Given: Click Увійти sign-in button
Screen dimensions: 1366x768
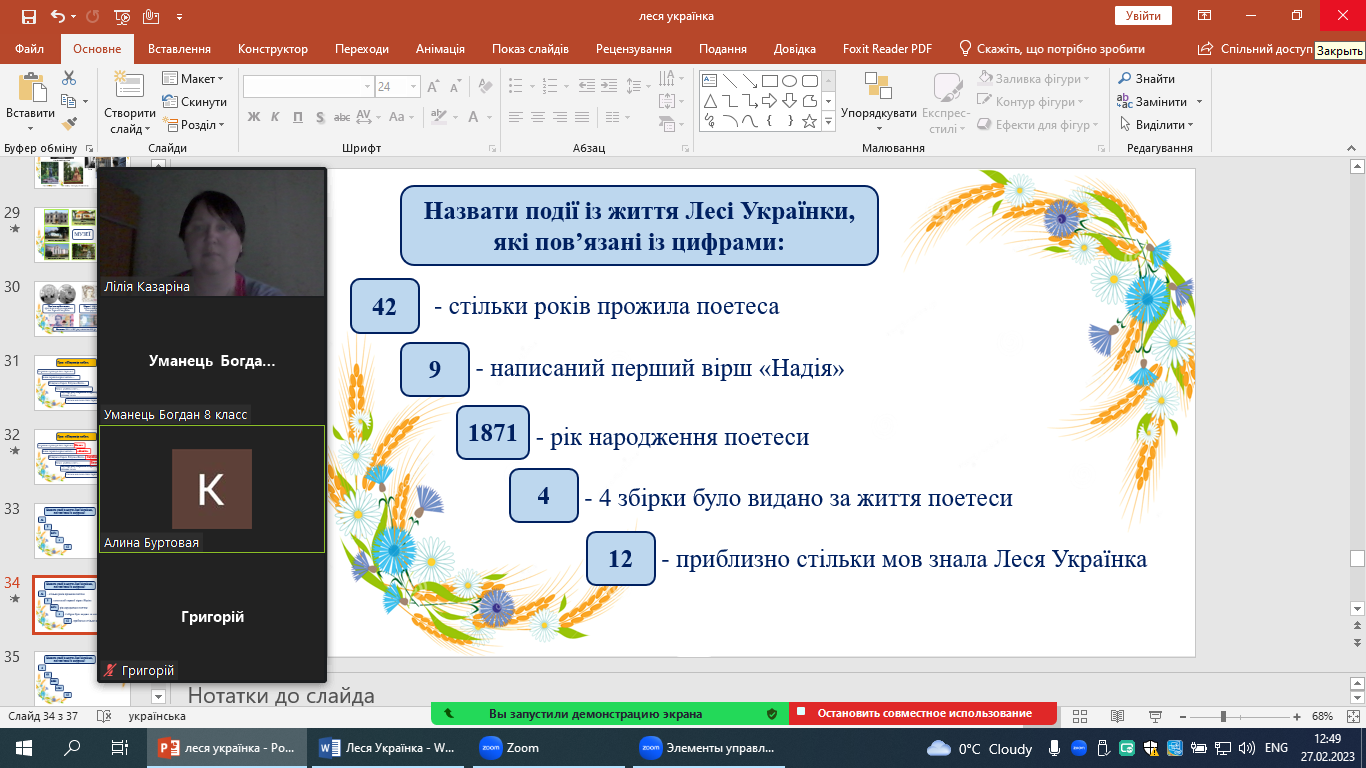Looking at the screenshot, I should 1143,16.
